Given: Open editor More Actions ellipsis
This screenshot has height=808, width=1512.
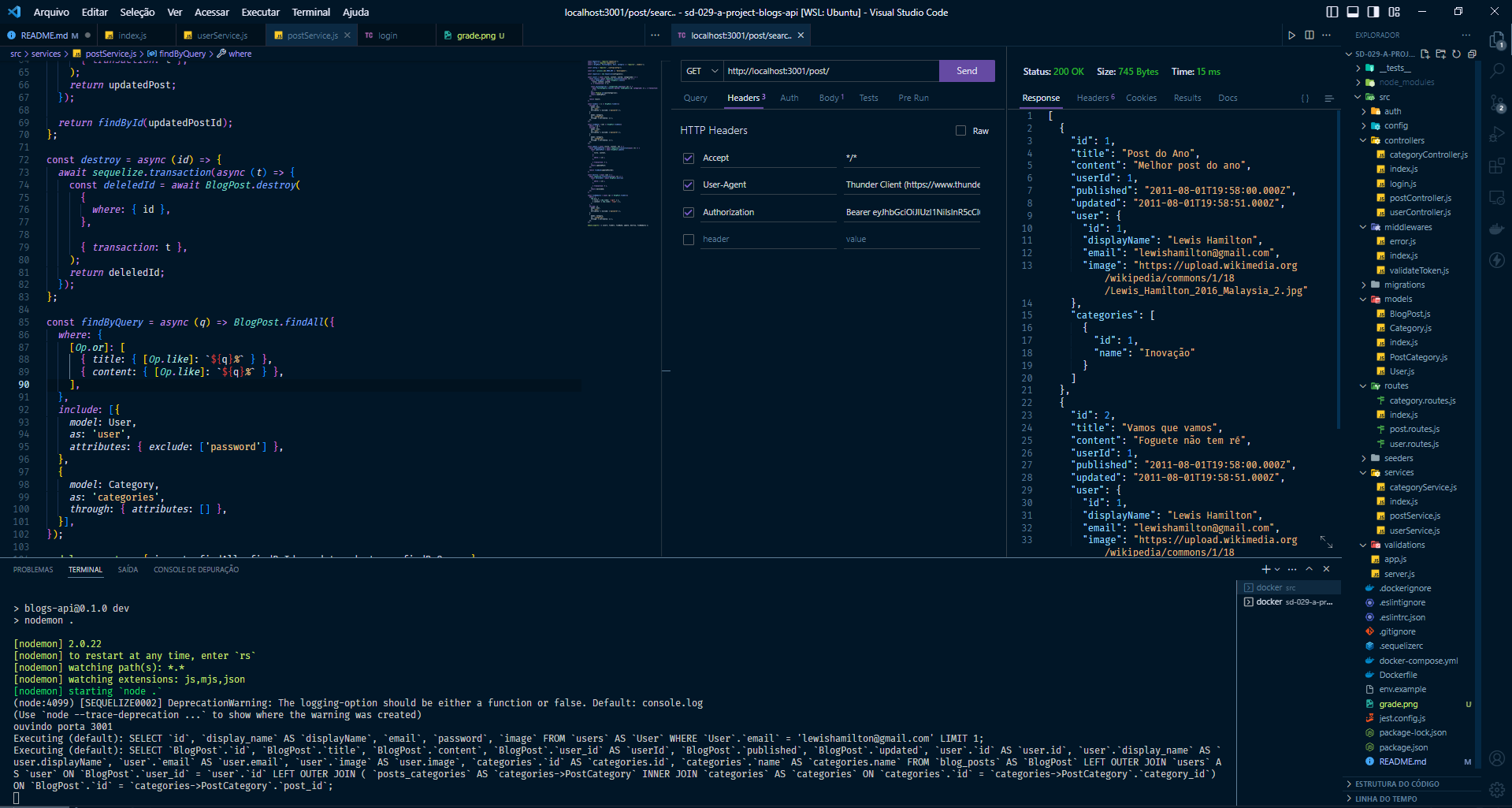Looking at the screenshot, I should click(x=1327, y=35).
